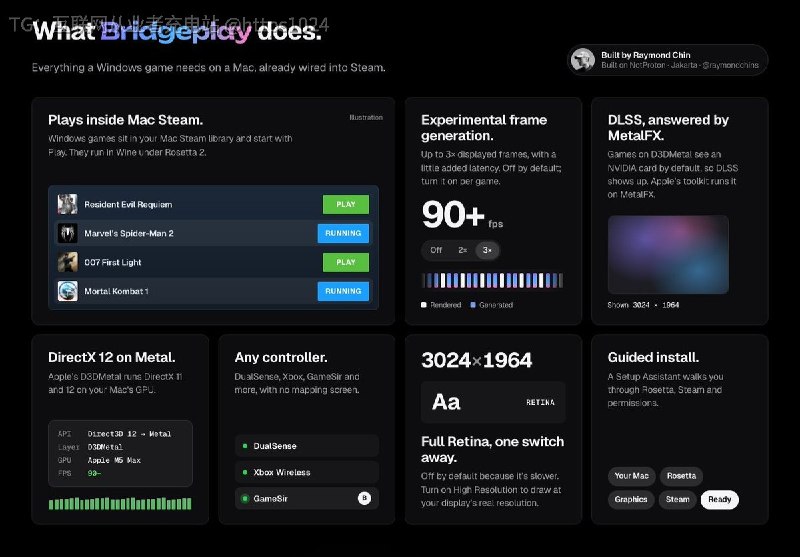Set frame generation to Off
This screenshot has height=557, width=800.
[x=436, y=250]
